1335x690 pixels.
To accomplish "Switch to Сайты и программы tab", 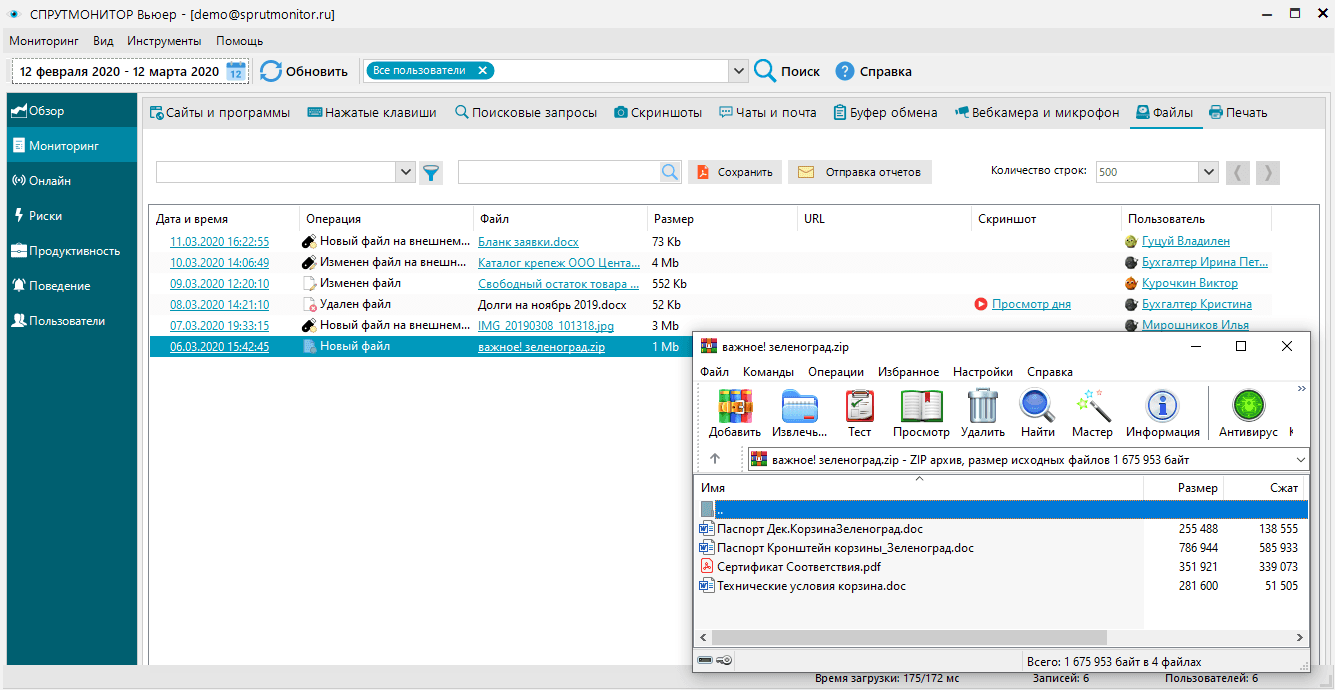I will [220, 113].
